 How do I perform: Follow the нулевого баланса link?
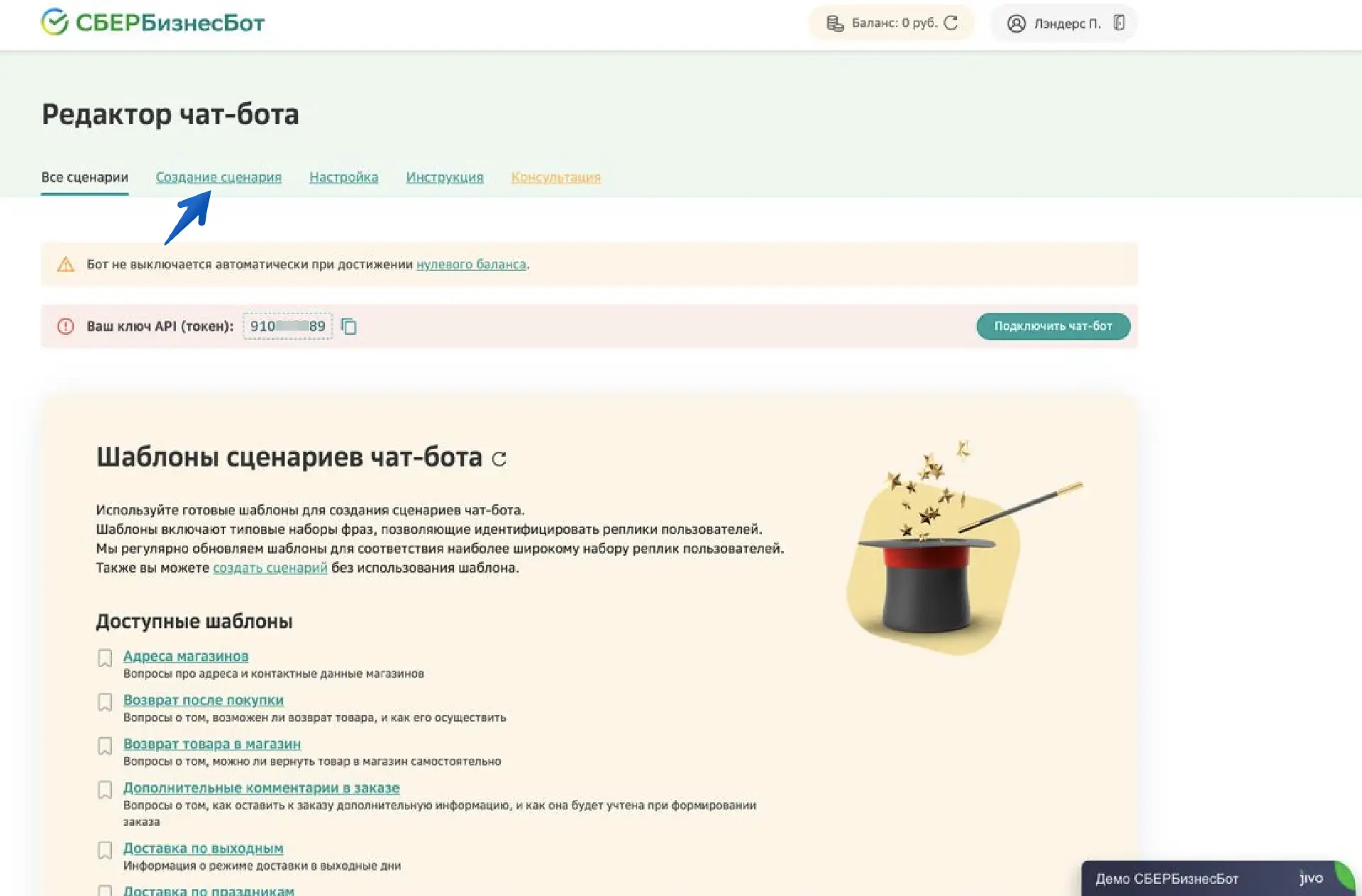coord(471,265)
